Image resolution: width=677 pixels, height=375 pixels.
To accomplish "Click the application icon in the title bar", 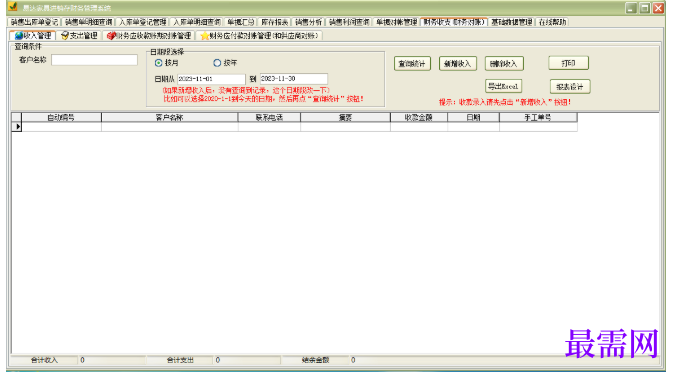I will click(x=13, y=7).
